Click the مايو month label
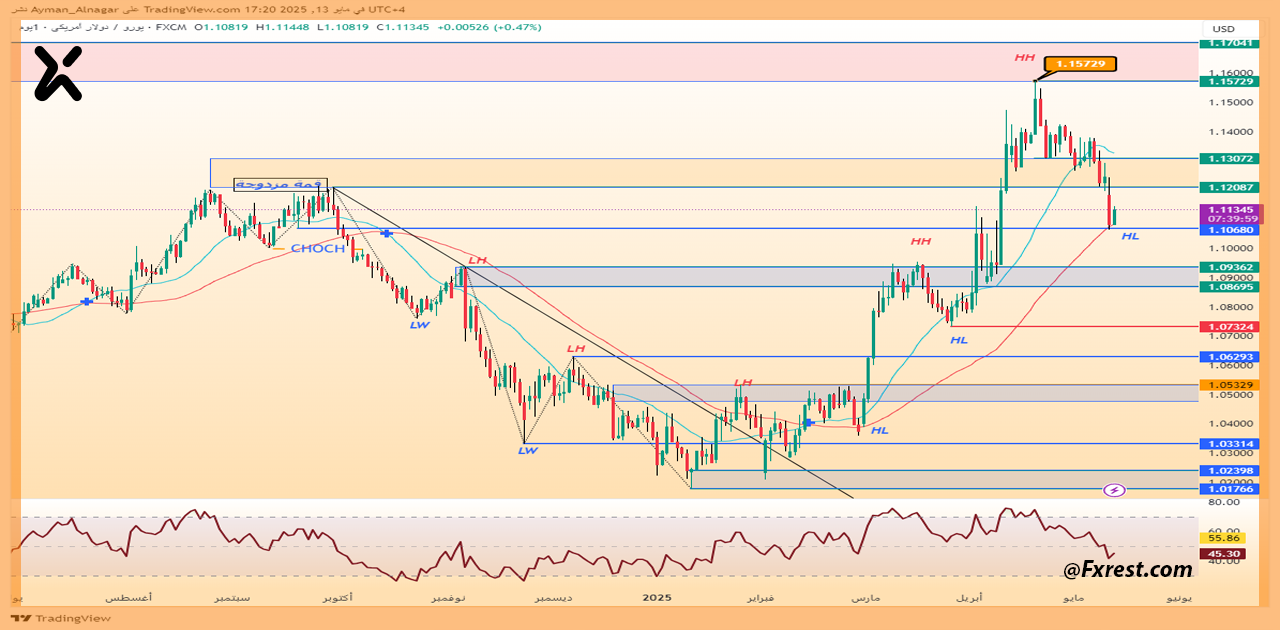 1073,597
